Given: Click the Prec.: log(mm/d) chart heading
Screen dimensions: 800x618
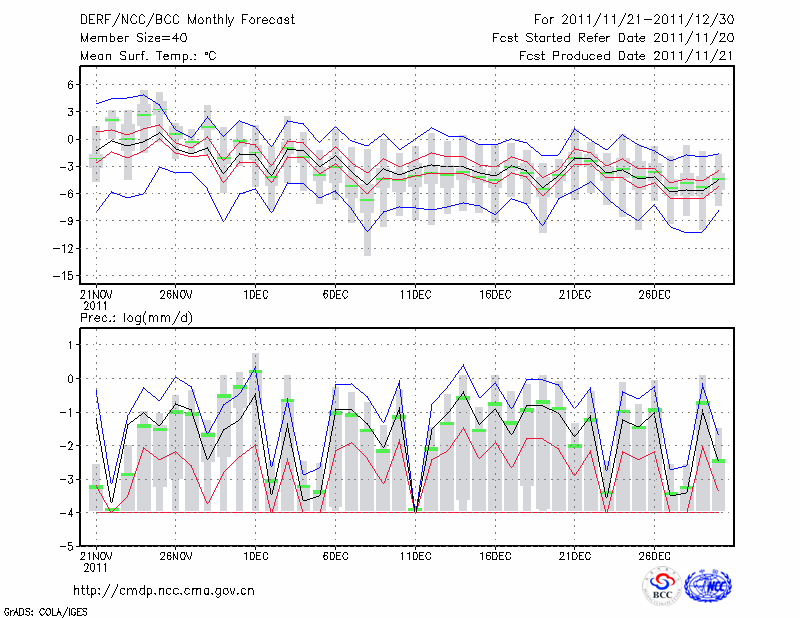Looking at the screenshot, I should [134, 317].
